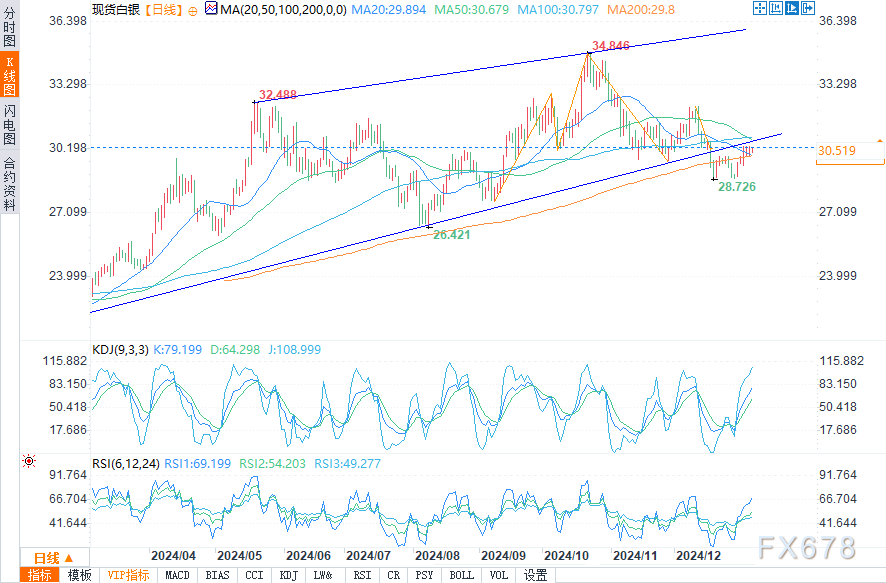886x583 pixels.
Task: Select the PSY indicator
Action: [x=424, y=575]
